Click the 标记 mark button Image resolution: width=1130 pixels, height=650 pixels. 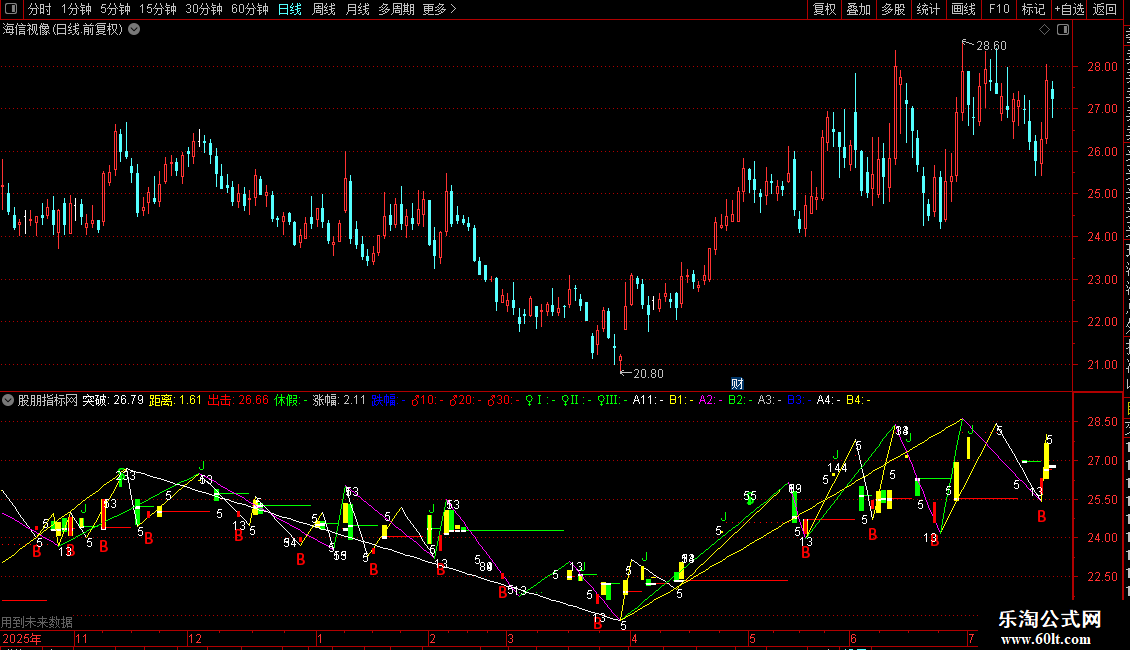1033,9
